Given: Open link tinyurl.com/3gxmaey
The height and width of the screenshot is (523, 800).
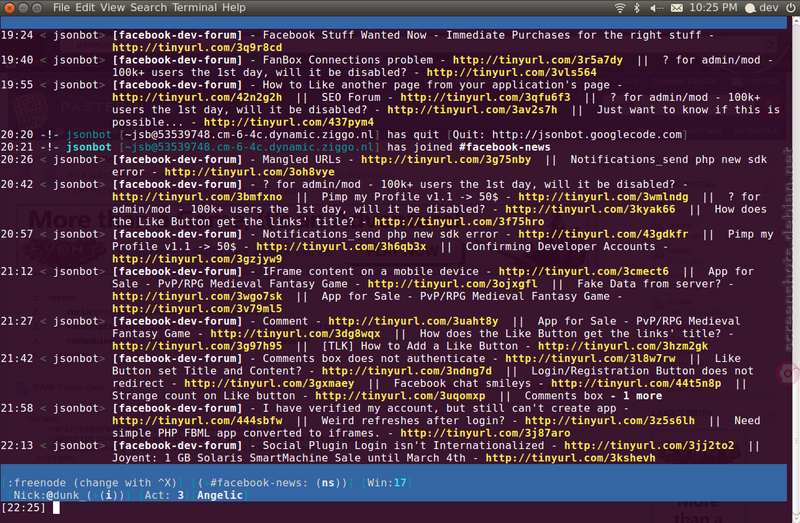Looking at the screenshot, I should (269, 383).
